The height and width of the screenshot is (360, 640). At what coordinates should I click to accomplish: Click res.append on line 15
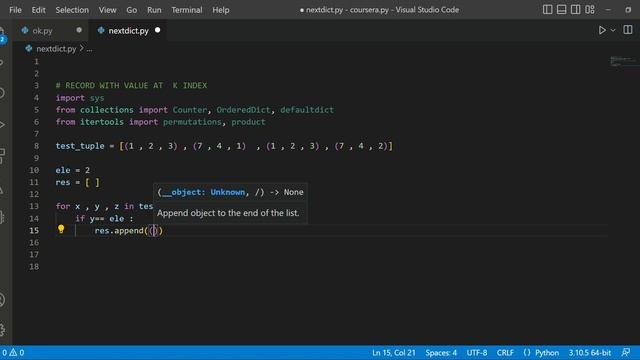119,231
